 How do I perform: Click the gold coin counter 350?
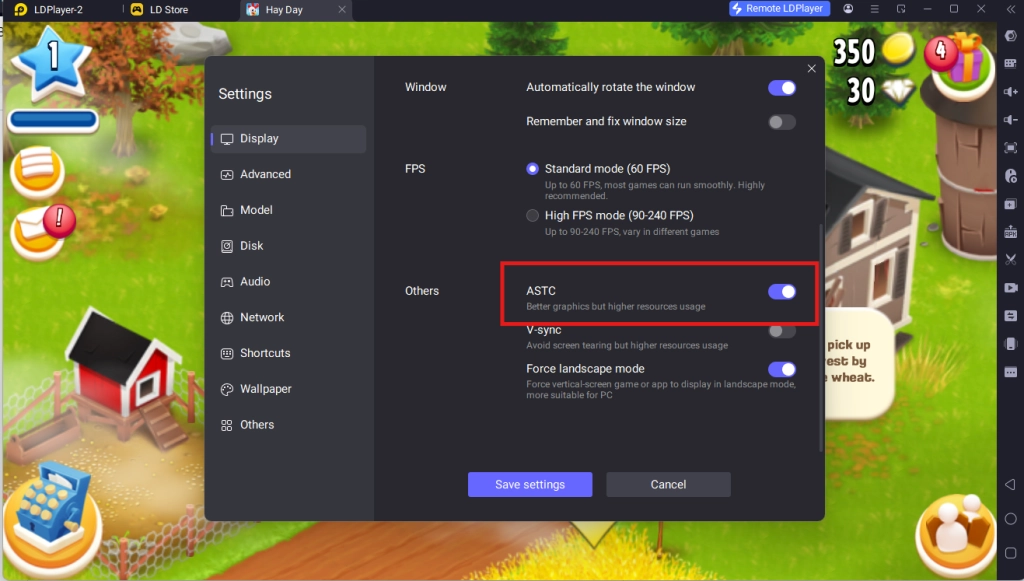click(872, 52)
